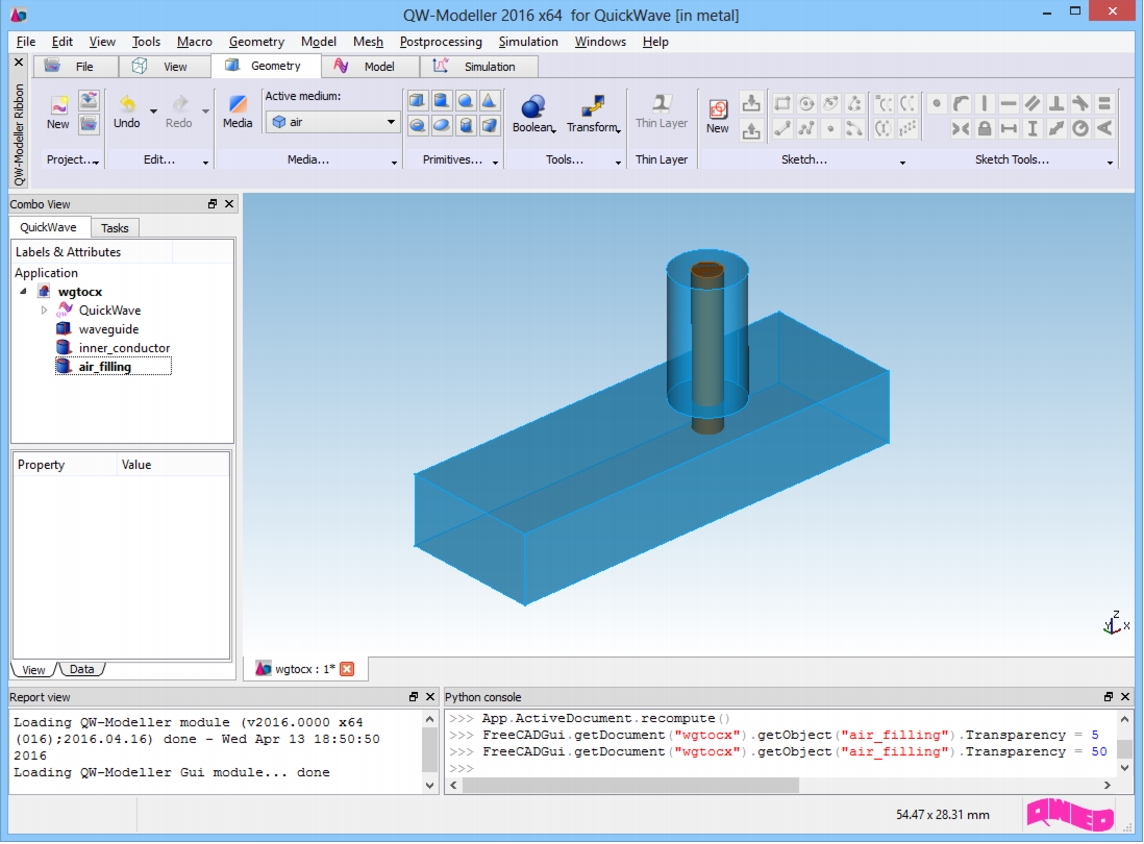Image resolution: width=1144 pixels, height=844 pixels.
Task: Insert a cylinder primitive
Action: (x=441, y=101)
